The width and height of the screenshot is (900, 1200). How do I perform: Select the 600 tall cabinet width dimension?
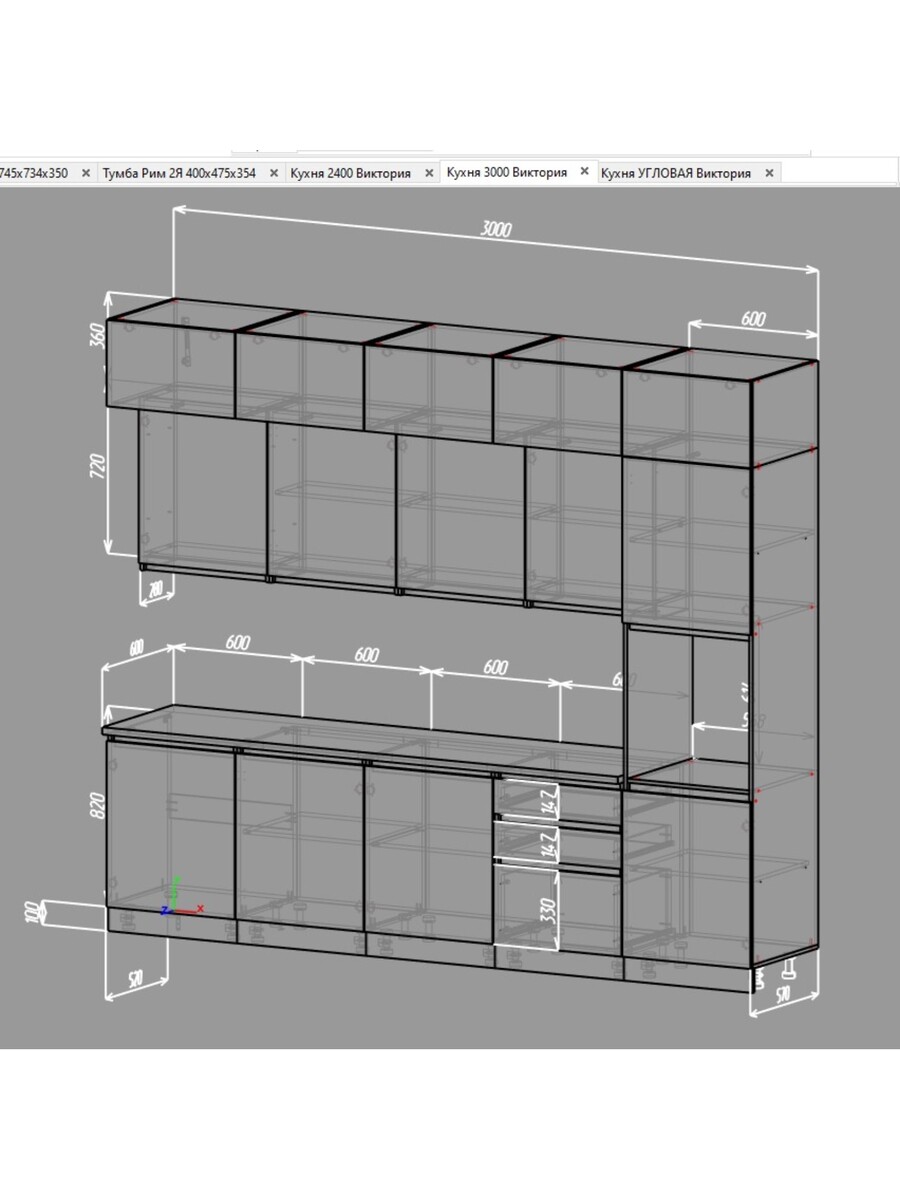pos(753,319)
